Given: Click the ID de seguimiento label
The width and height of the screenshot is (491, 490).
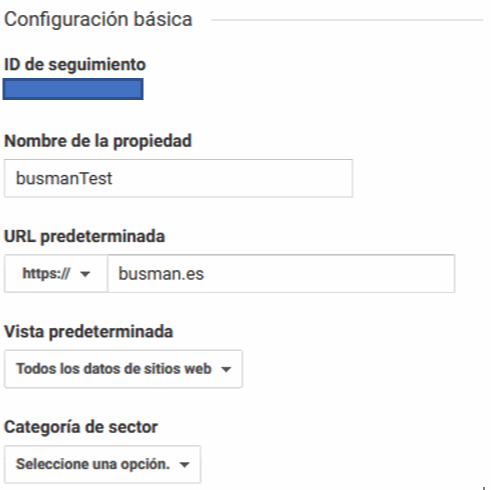Looking at the screenshot, I should click(x=75, y=65).
